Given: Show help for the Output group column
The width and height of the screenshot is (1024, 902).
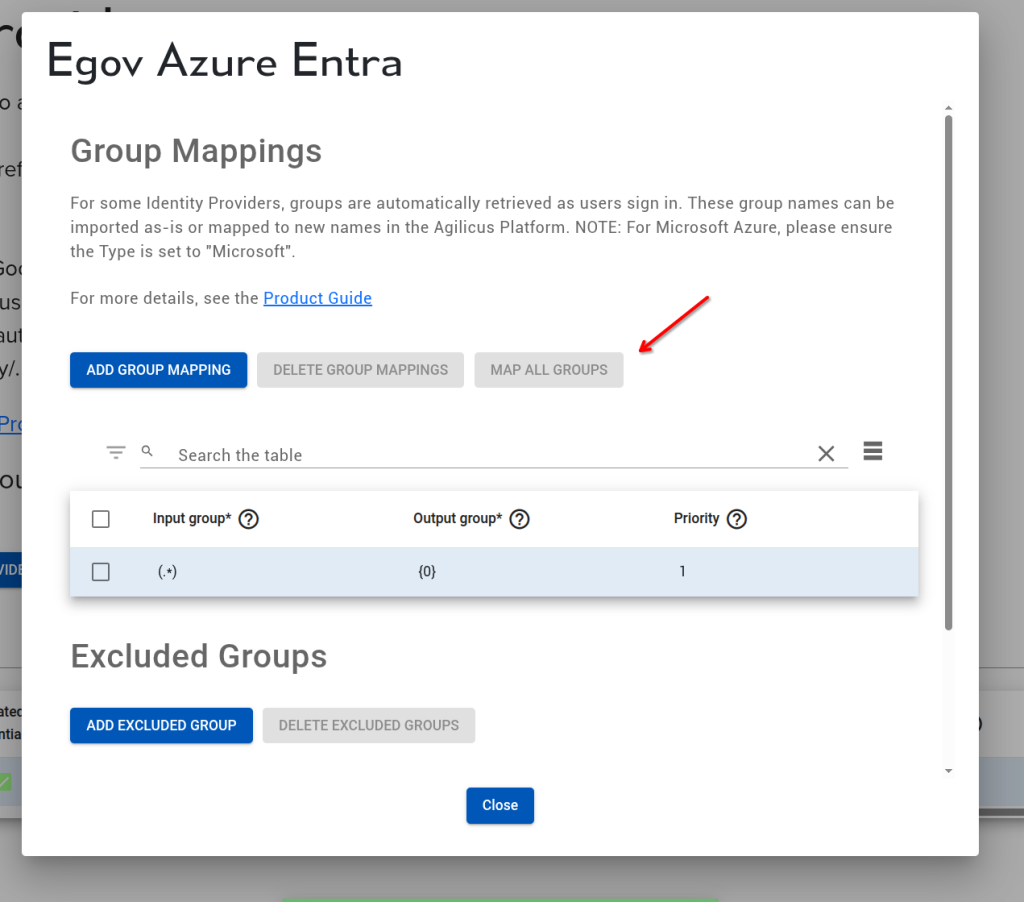Looking at the screenshot, I should [x=519, y=519].
